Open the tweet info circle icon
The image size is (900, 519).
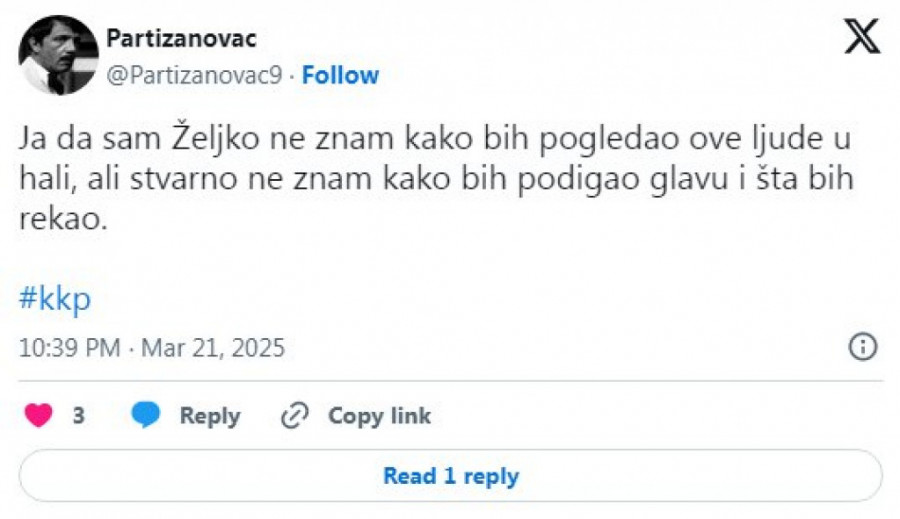click(x=862, y=347)
